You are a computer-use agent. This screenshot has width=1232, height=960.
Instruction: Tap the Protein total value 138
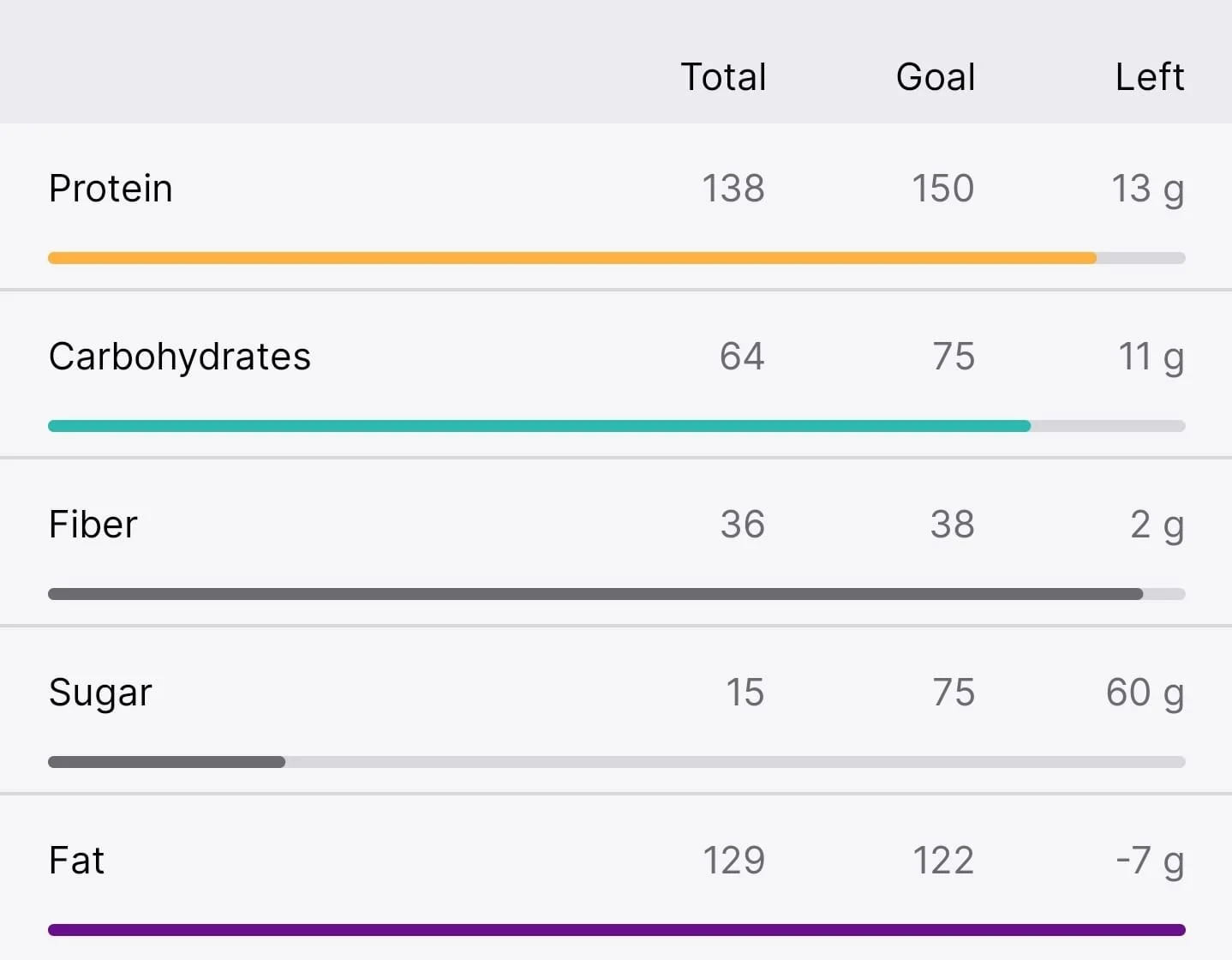tap(733, 189)
